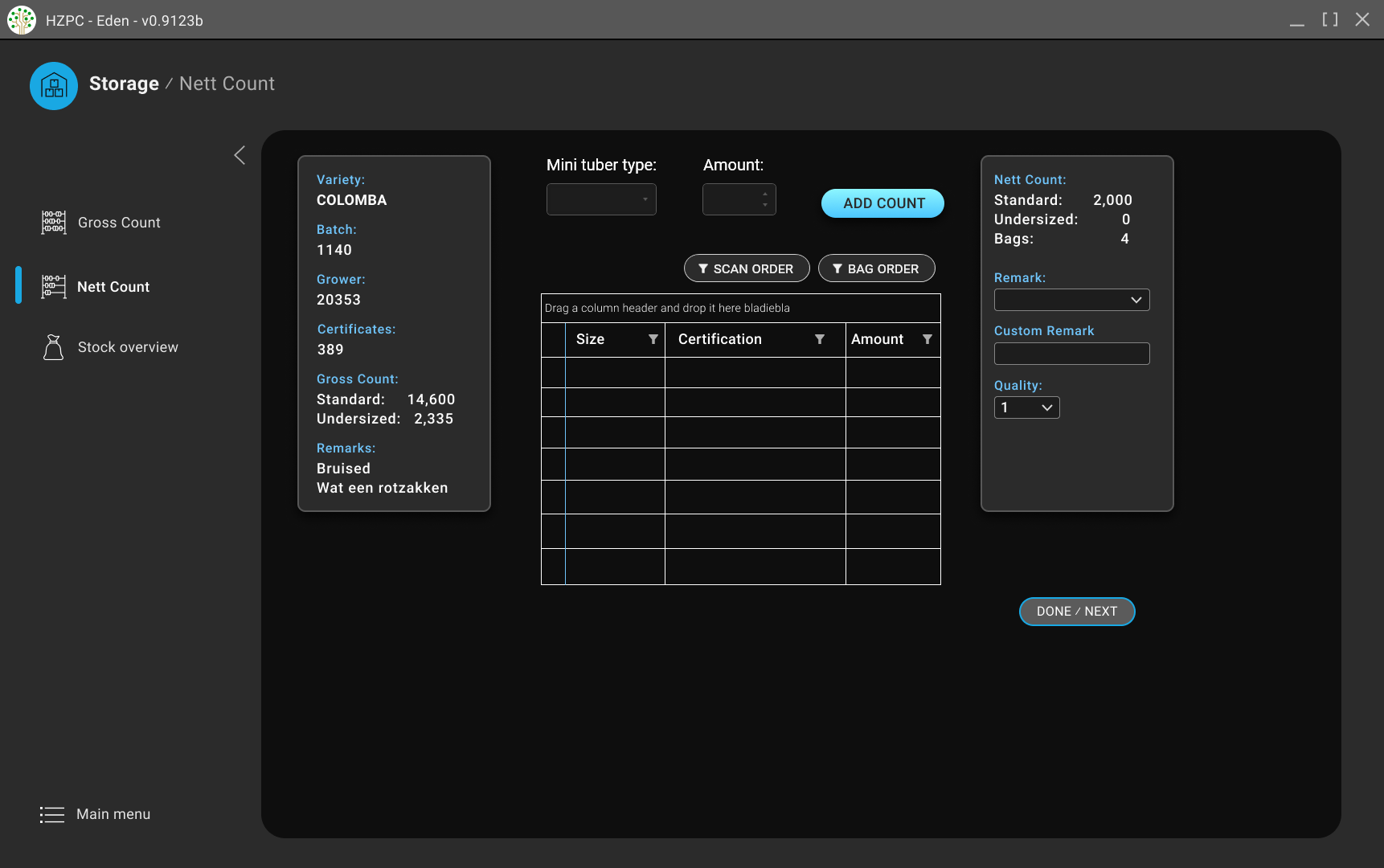1384x868 pixels.
Task: Click the HZPC tree logo icon
Action: pyautogui.click(x=22, y=20)
